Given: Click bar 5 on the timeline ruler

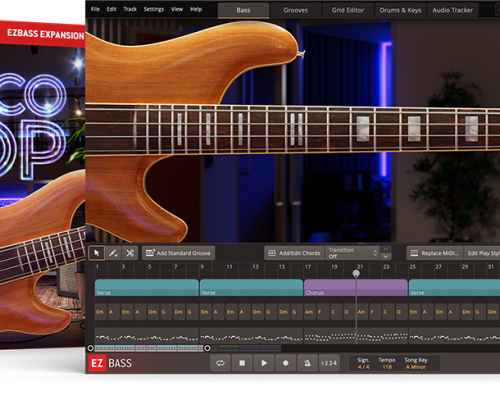Looking at the screenshot, I should 150,267.
